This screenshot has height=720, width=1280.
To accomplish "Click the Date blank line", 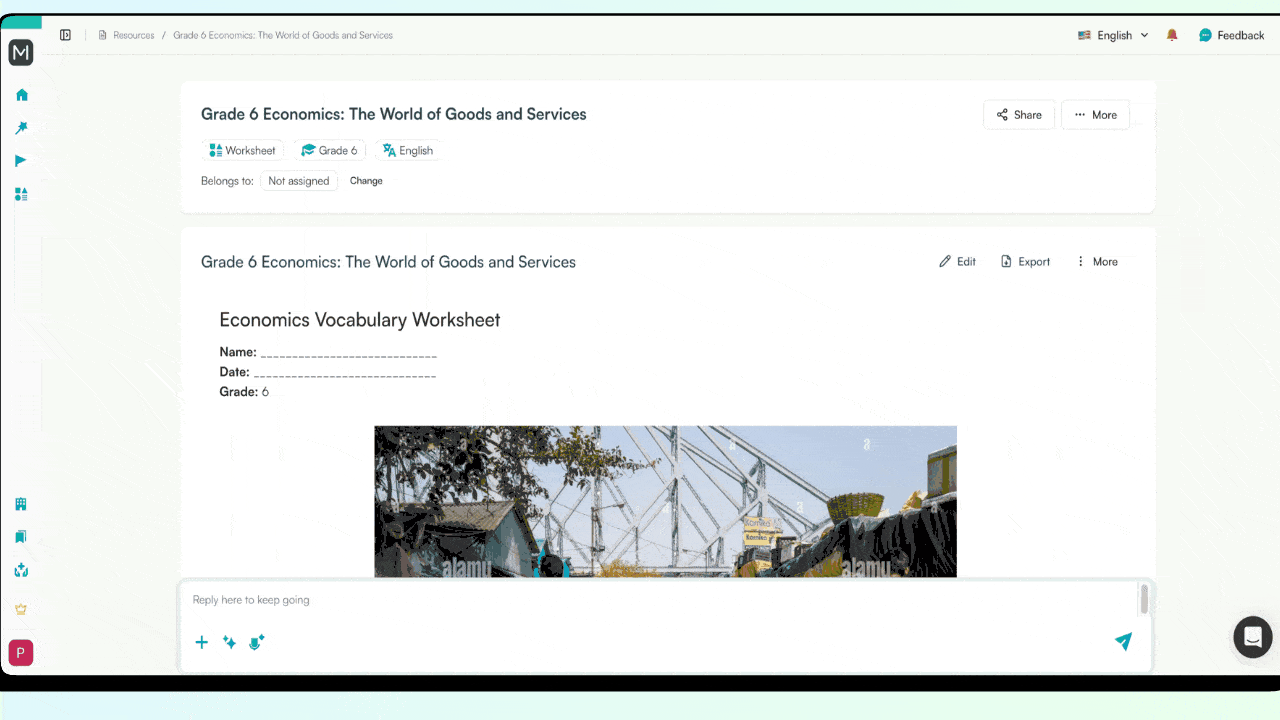I will pos(345,373).
